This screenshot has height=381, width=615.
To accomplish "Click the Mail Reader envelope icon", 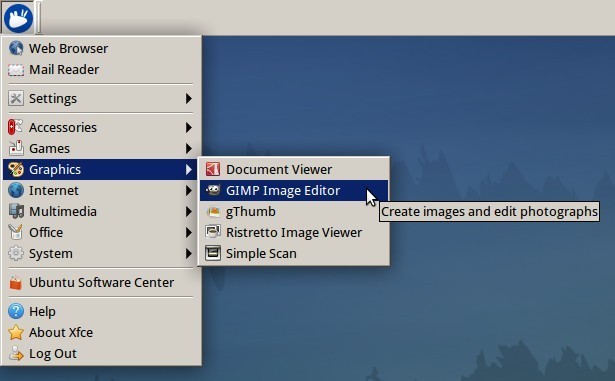I will [16, 70].
